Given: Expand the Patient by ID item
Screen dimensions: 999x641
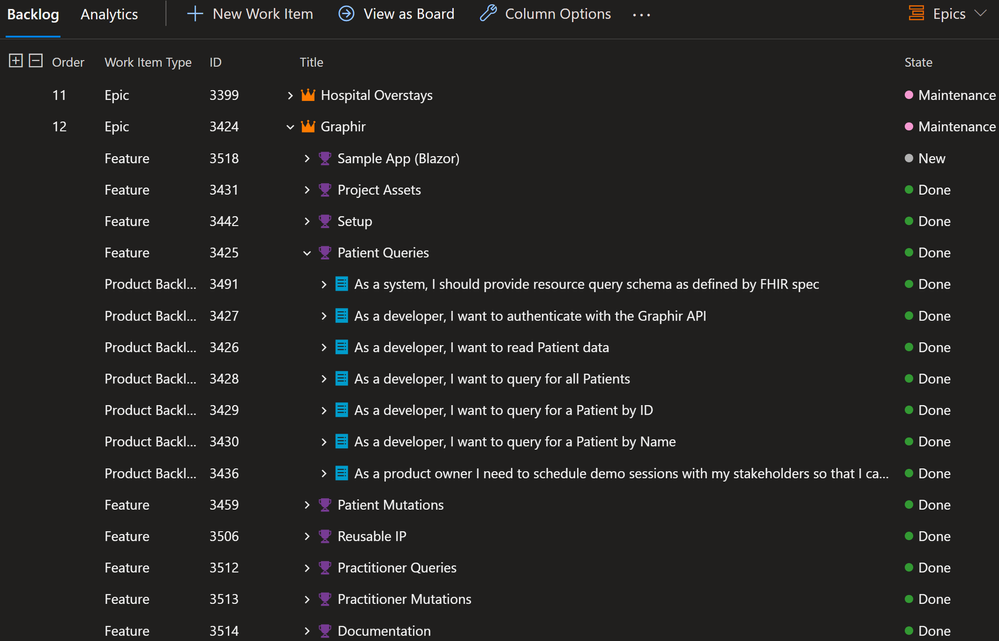Looking at the screenshot, I should click(324, 410).
